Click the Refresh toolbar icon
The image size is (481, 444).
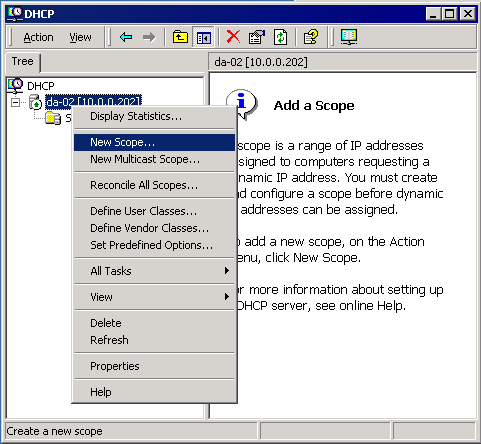(280, 37)
